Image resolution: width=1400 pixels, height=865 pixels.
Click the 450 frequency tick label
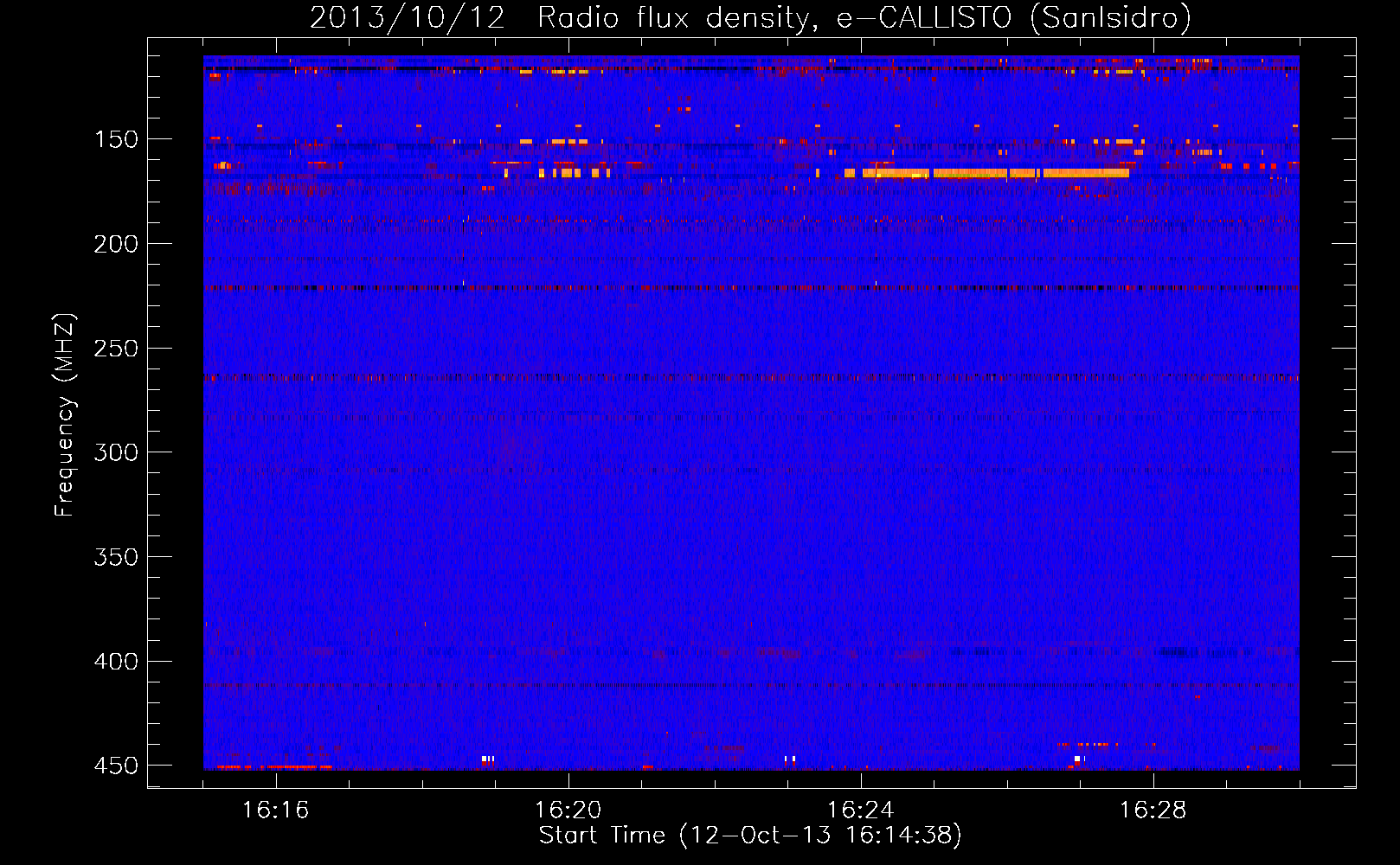click(116, 766)
